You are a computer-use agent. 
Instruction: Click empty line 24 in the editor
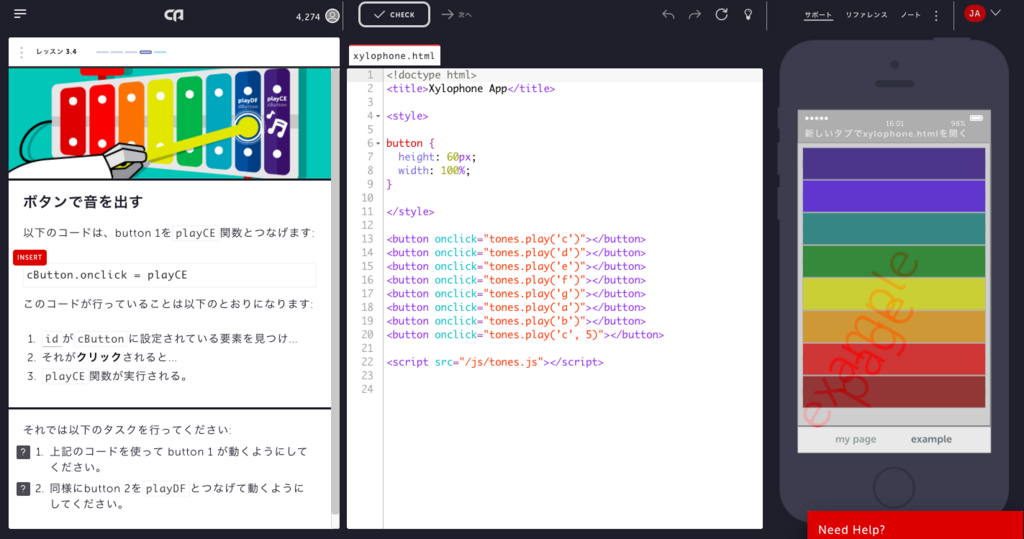click(x=572, y=389)
